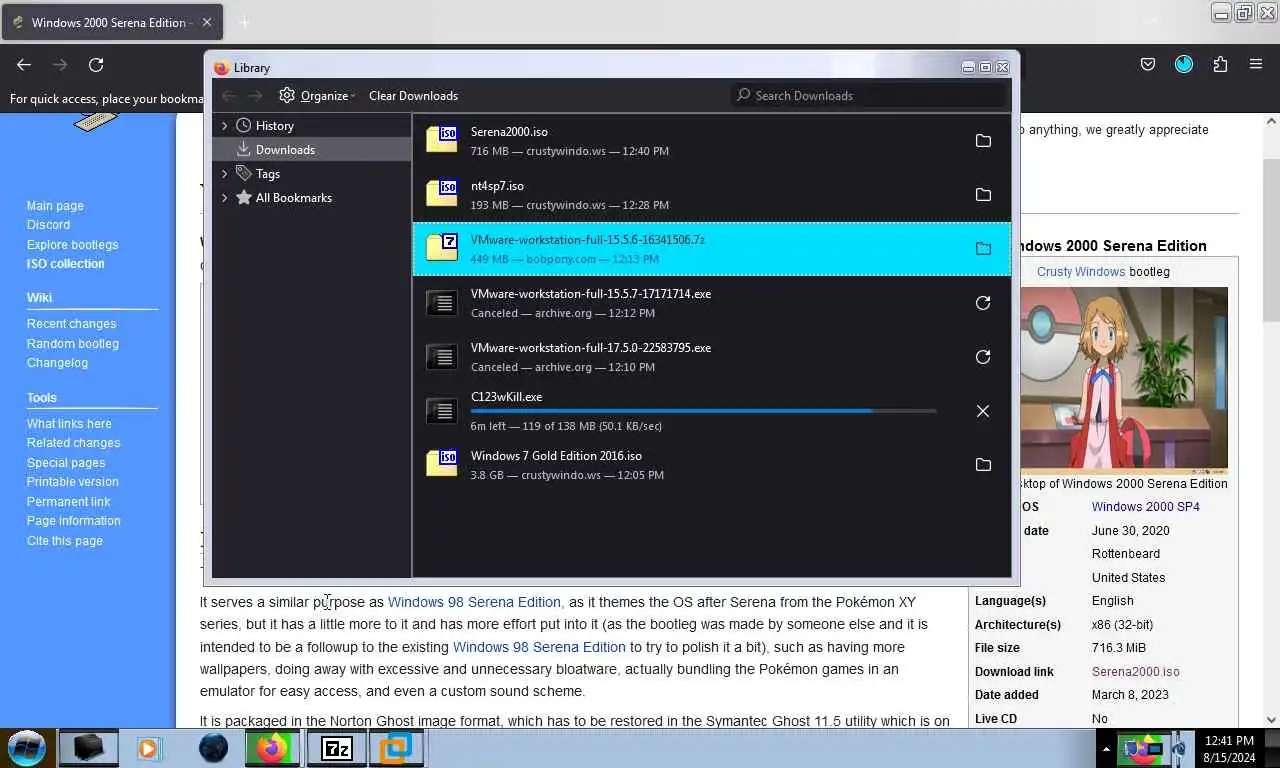Cancel the C123wKill.exe download
The width and height of the screenshot is (1280, 768).
tap(983, 411)
